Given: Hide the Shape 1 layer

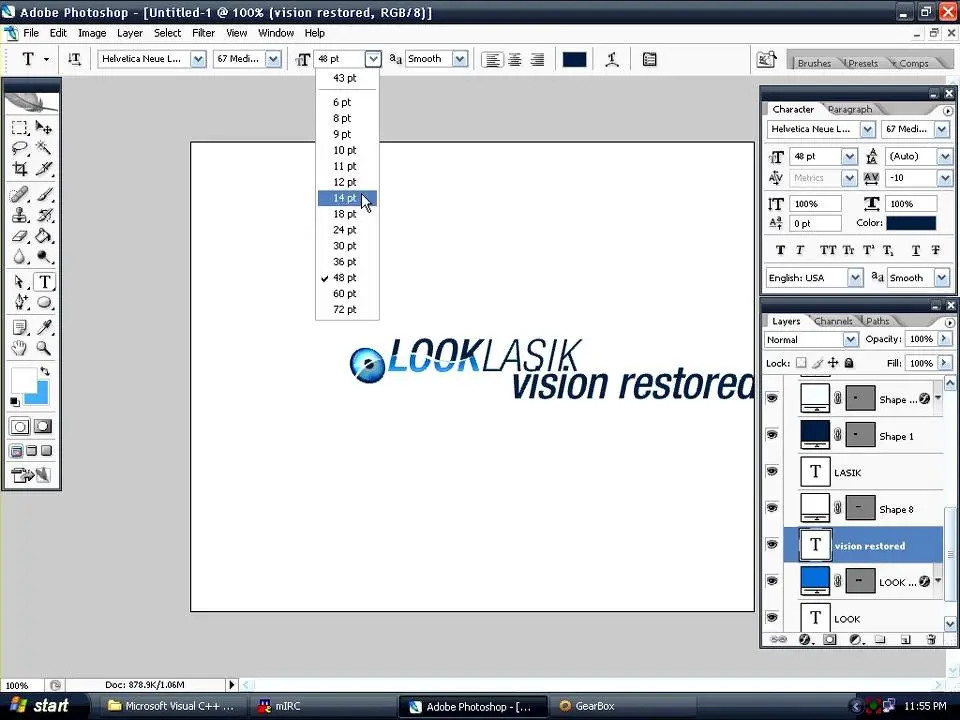Looking at the screenshot, I should pos(772,435).
